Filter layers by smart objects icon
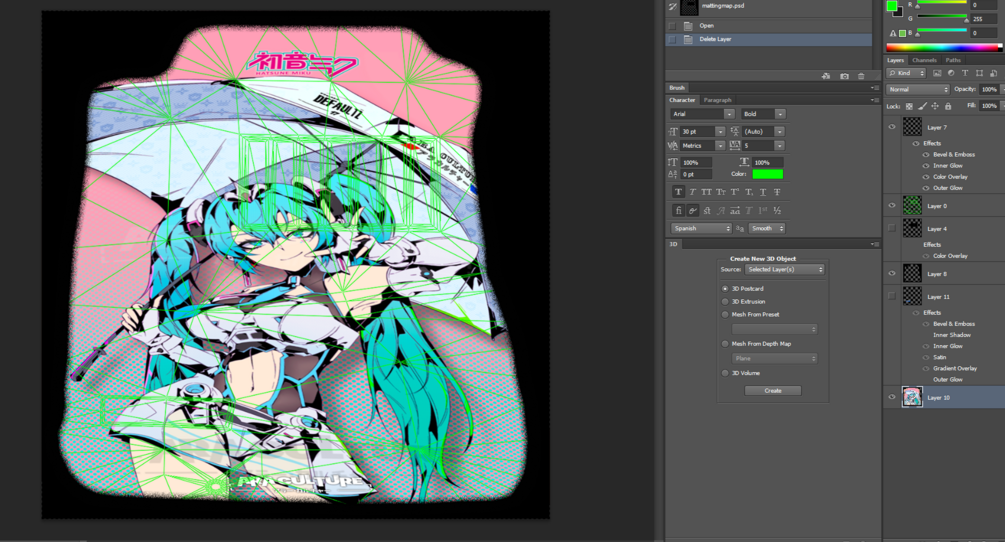This screenshot has height=542, width=1005. (993, 73)
